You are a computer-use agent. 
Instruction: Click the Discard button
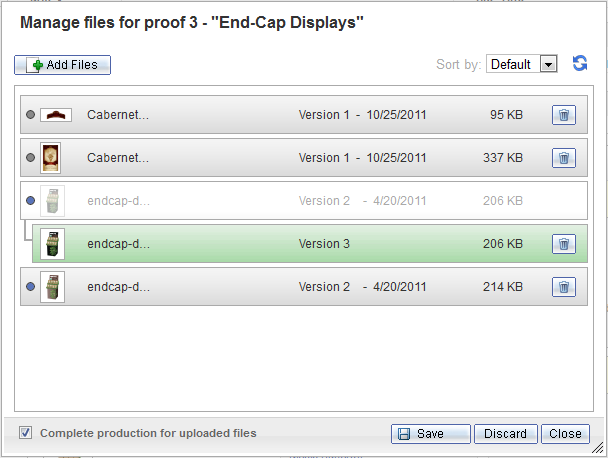pos(506,434)
